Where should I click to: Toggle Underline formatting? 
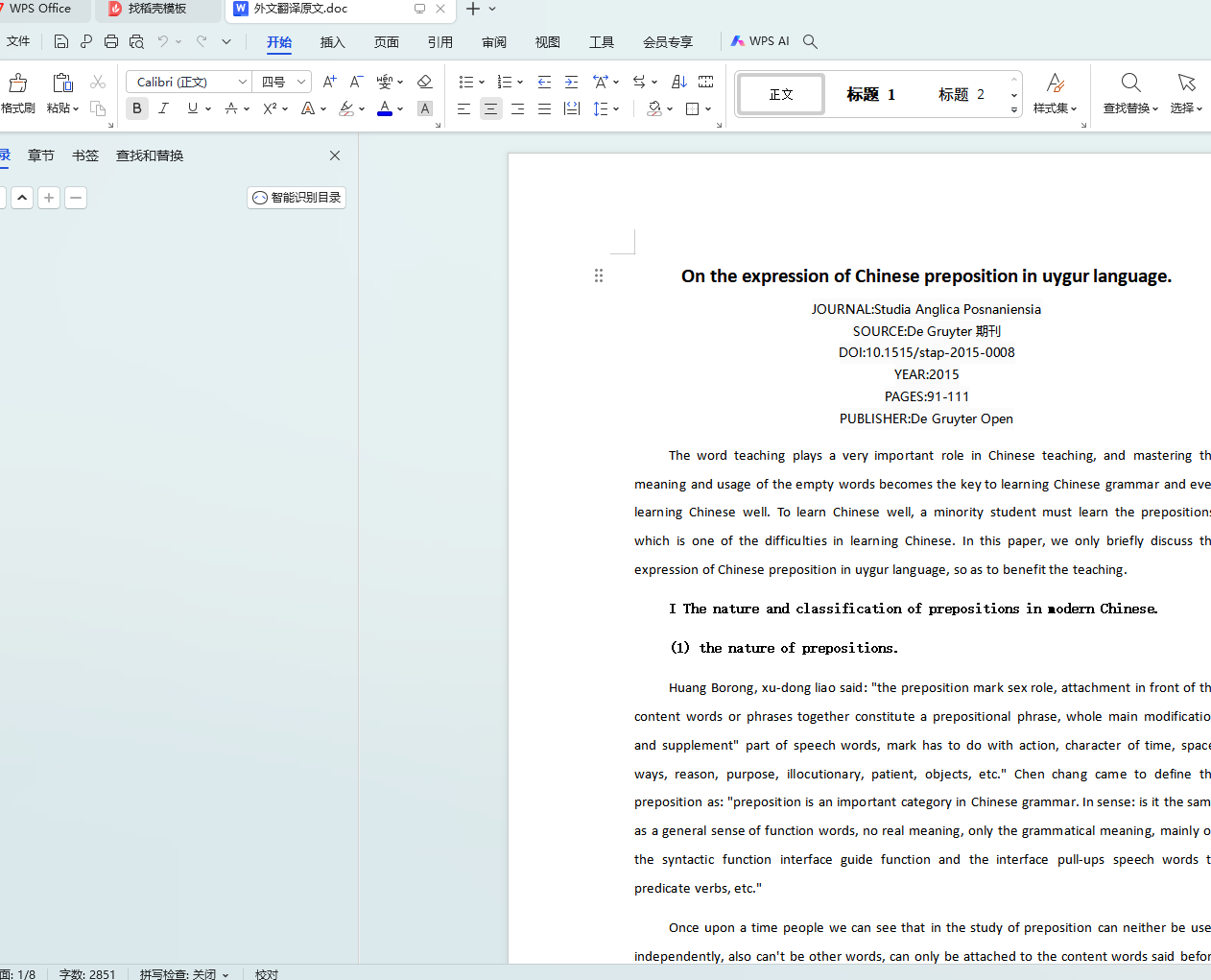click(x=193, y=108)
